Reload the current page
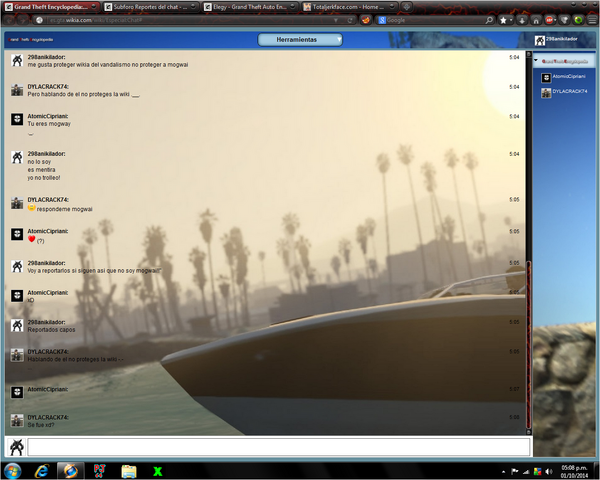This screenshot has width=600, height=480. [350, 20]
